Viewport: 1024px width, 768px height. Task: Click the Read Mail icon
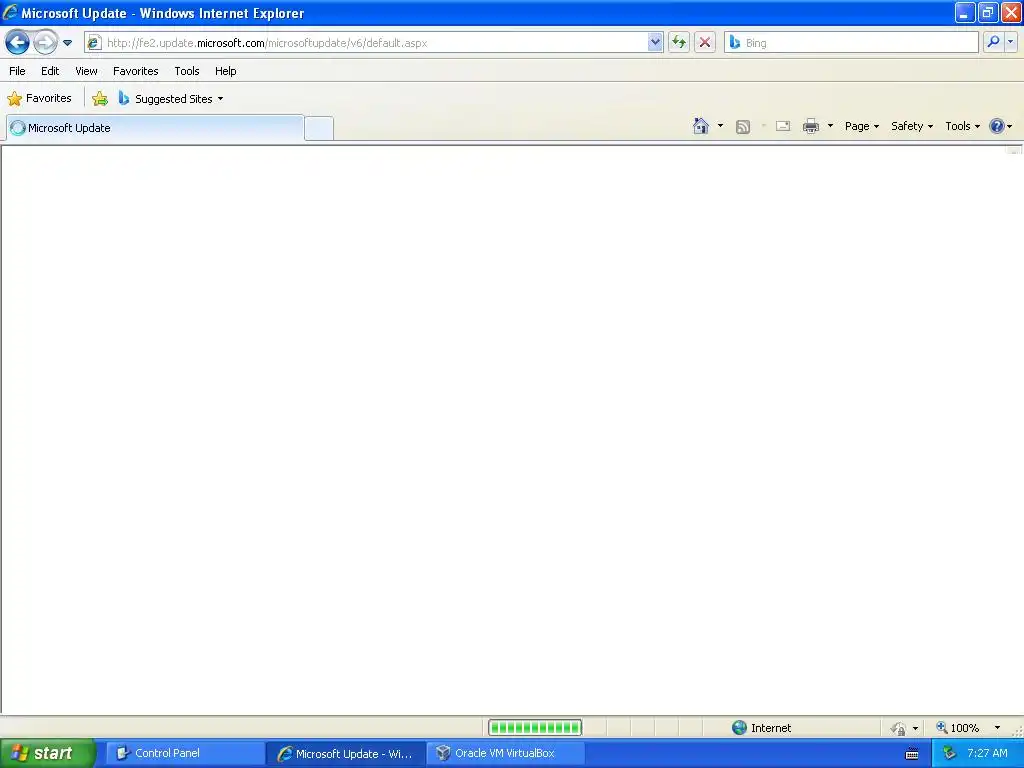tap(783, 126)
